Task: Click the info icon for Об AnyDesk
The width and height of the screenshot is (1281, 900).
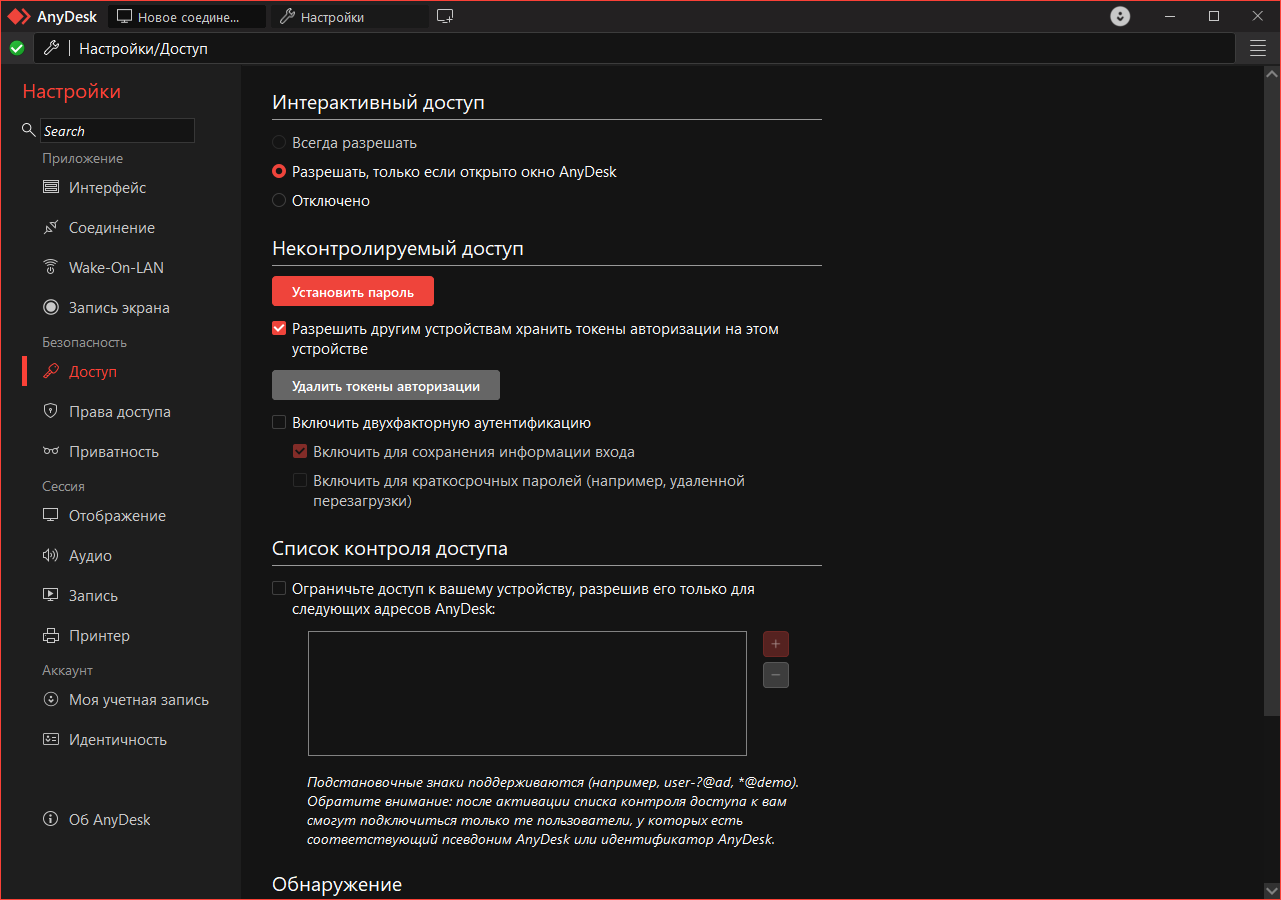Action: [50, 820]
